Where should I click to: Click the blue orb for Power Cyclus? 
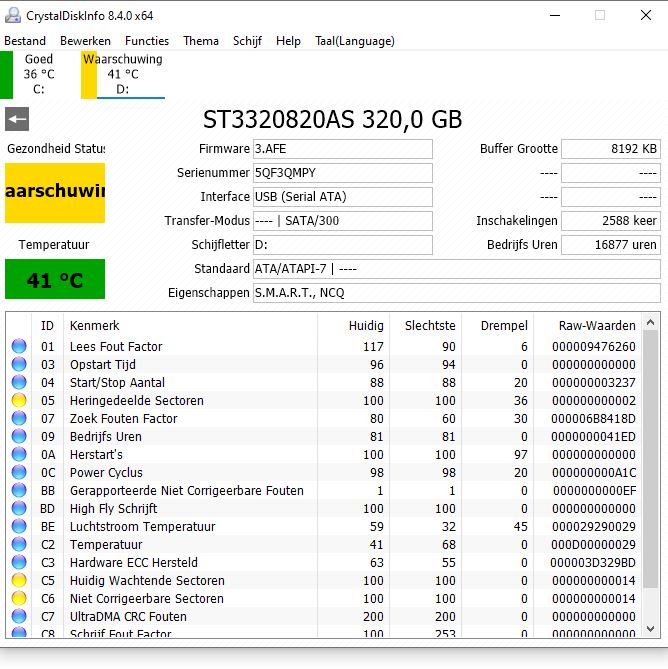point(19,472)
